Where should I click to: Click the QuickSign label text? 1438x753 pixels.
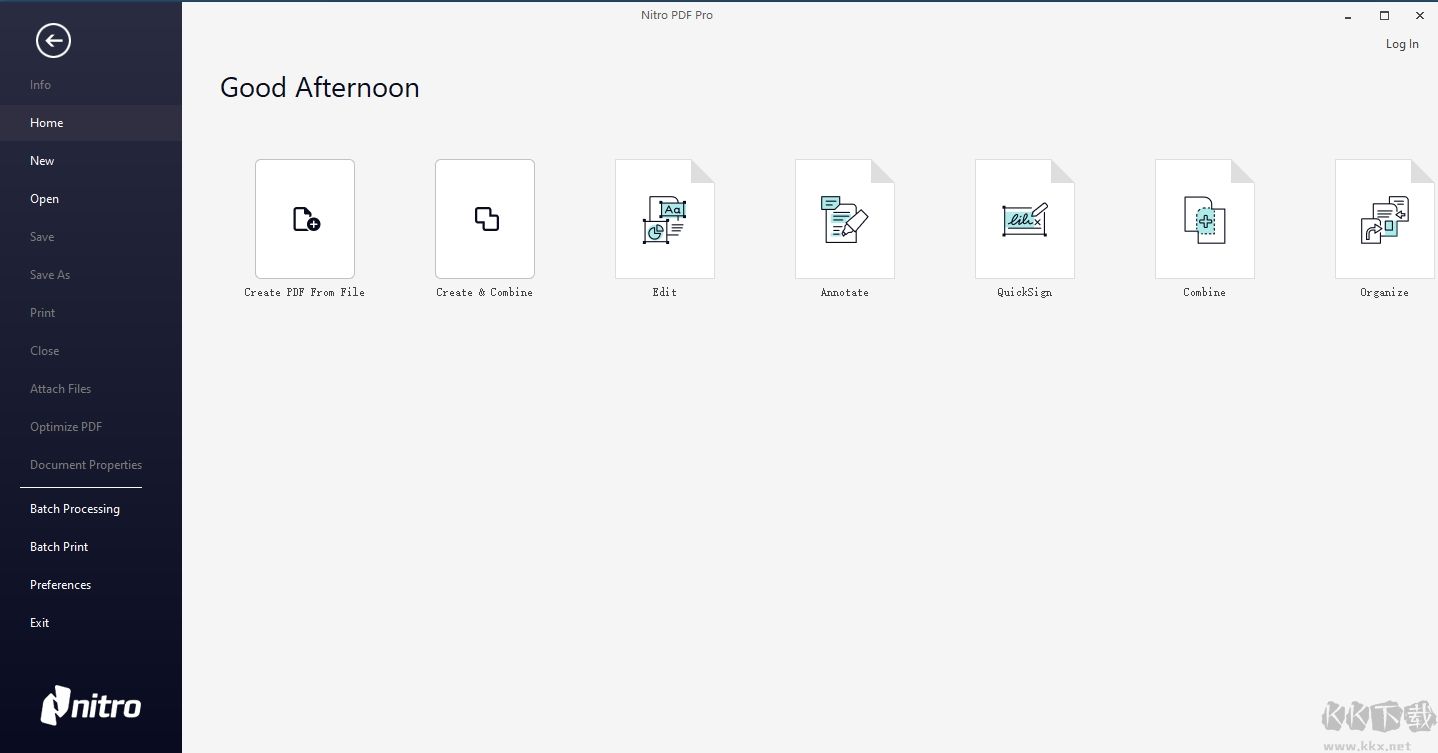point(1025,292)
